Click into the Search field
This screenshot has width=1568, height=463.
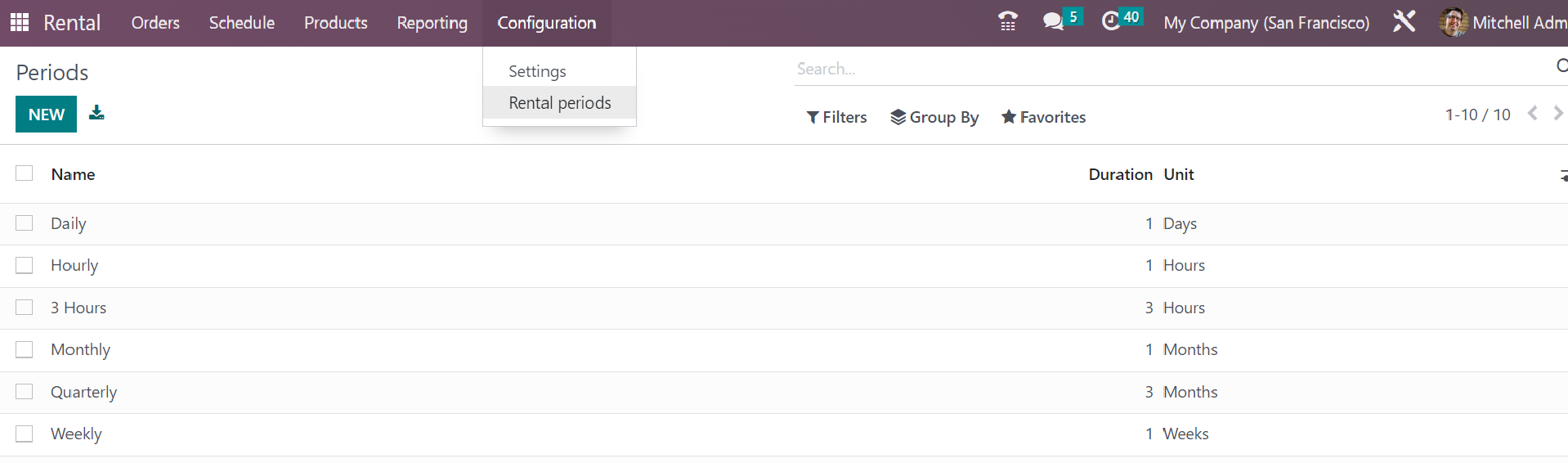(1173, 69)
